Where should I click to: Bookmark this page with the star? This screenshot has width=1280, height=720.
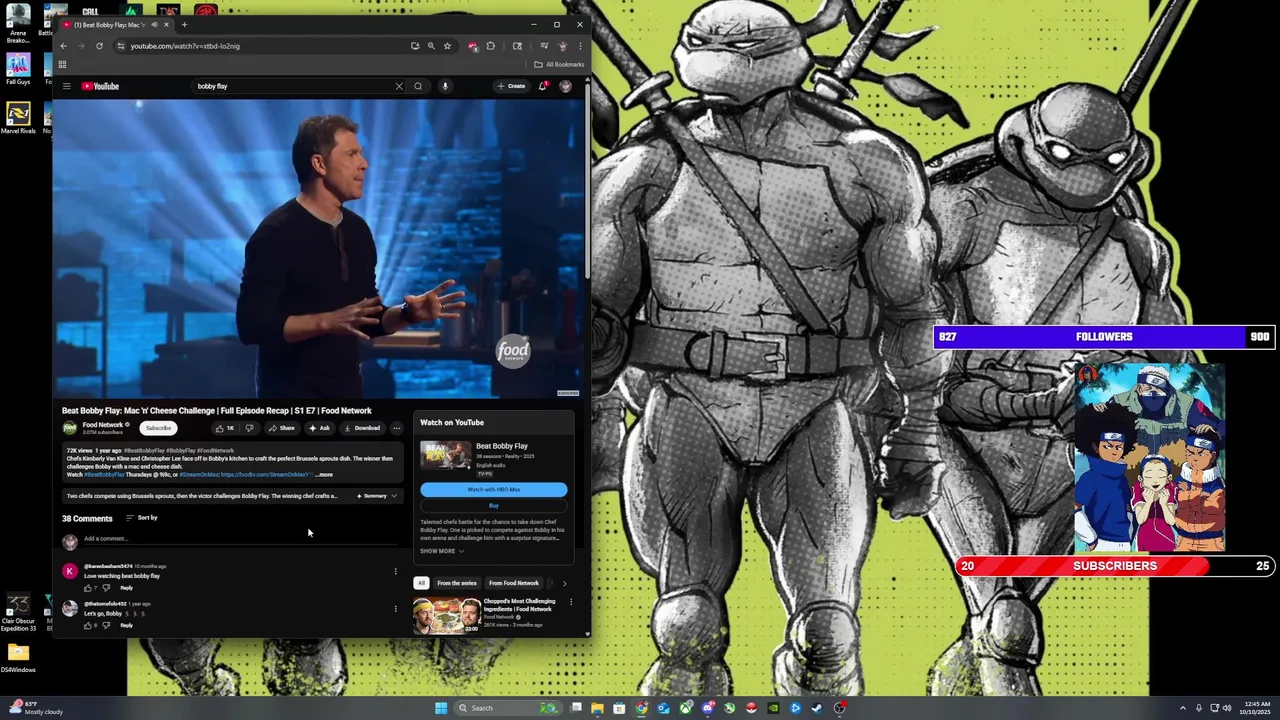coord(447,46)
